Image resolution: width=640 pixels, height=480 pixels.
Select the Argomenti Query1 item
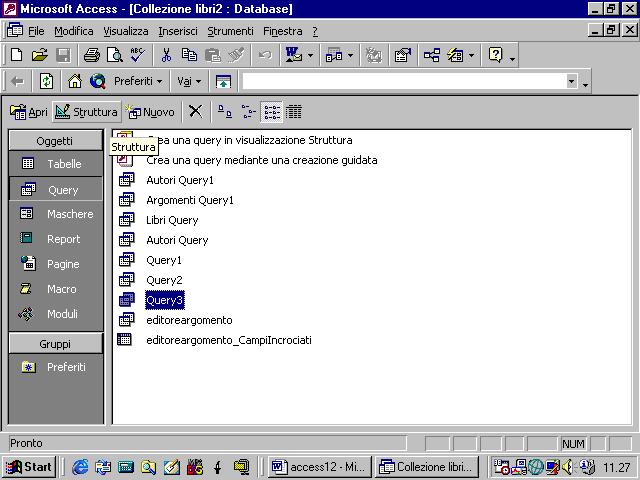(190, 200)
